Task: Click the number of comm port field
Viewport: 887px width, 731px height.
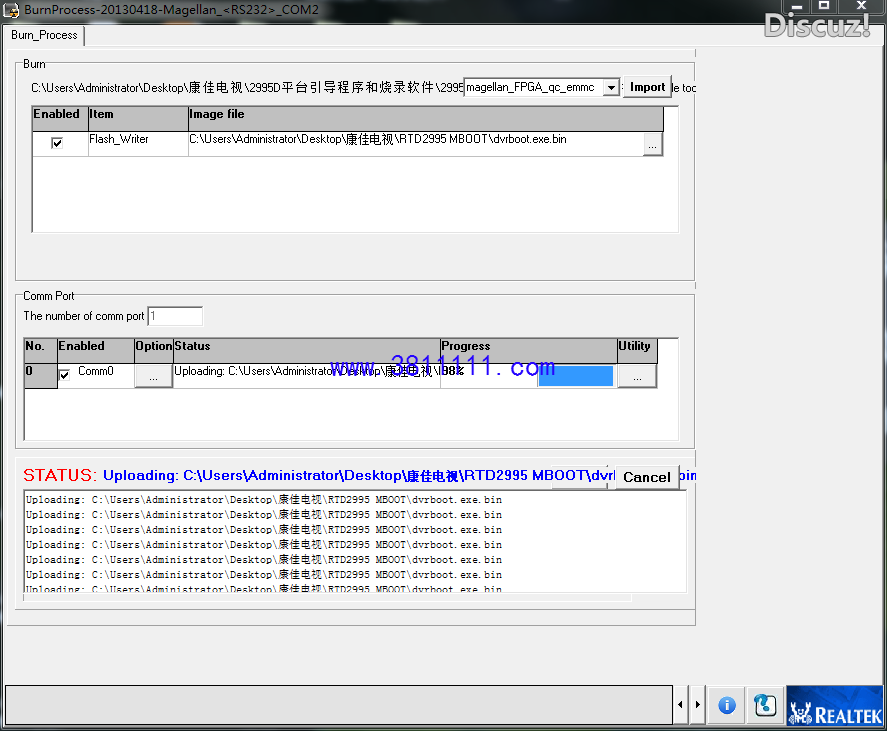Action: (175, 316)
